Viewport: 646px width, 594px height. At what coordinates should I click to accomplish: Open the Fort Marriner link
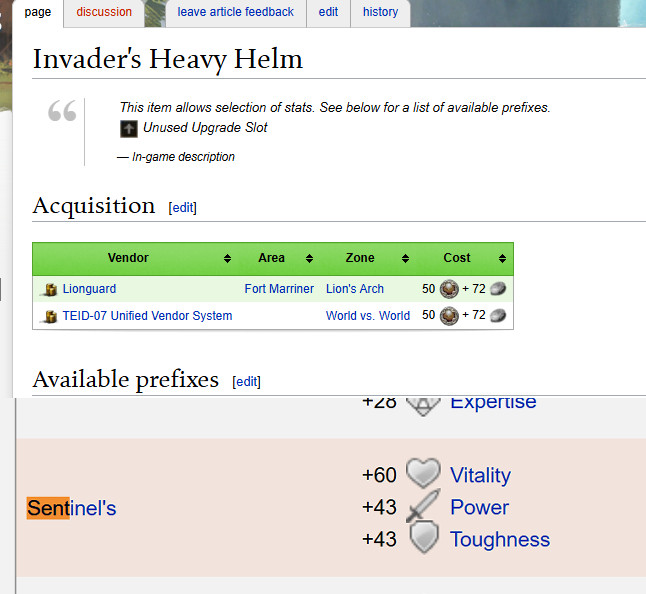[x=279, y=289]
